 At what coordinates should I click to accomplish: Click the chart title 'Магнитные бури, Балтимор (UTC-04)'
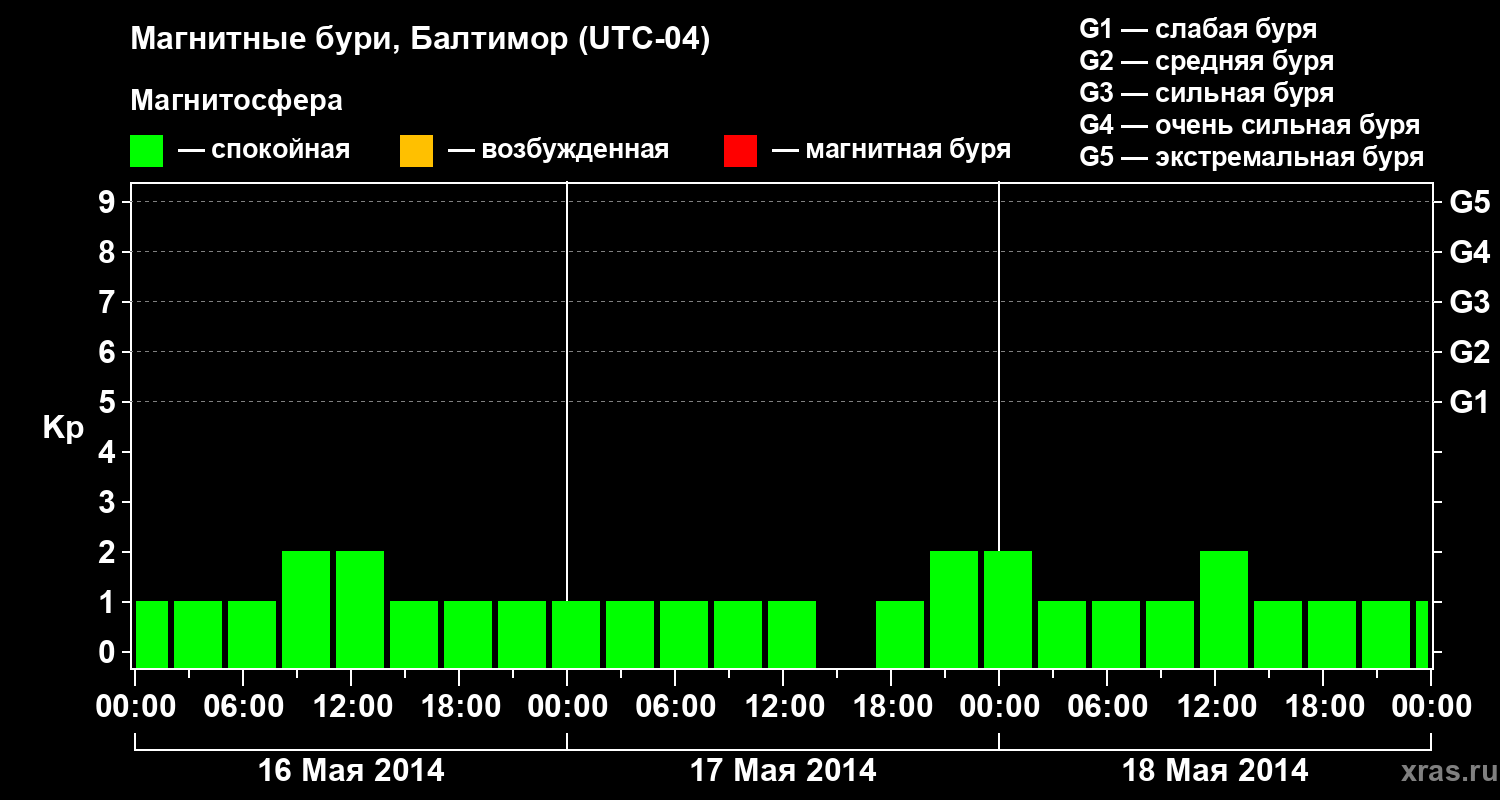pyautogui.click(x=420, y=41)
